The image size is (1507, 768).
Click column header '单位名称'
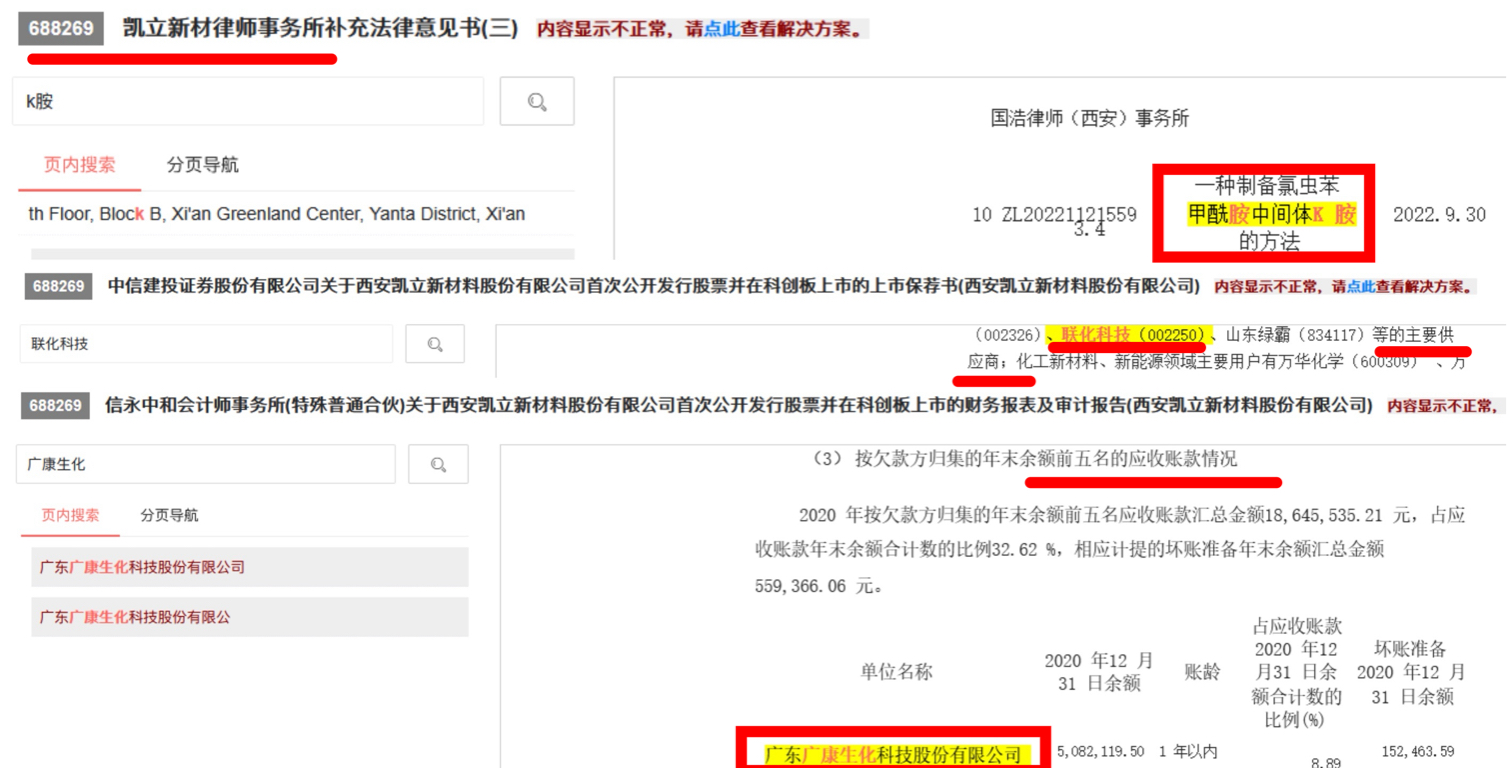896,672
